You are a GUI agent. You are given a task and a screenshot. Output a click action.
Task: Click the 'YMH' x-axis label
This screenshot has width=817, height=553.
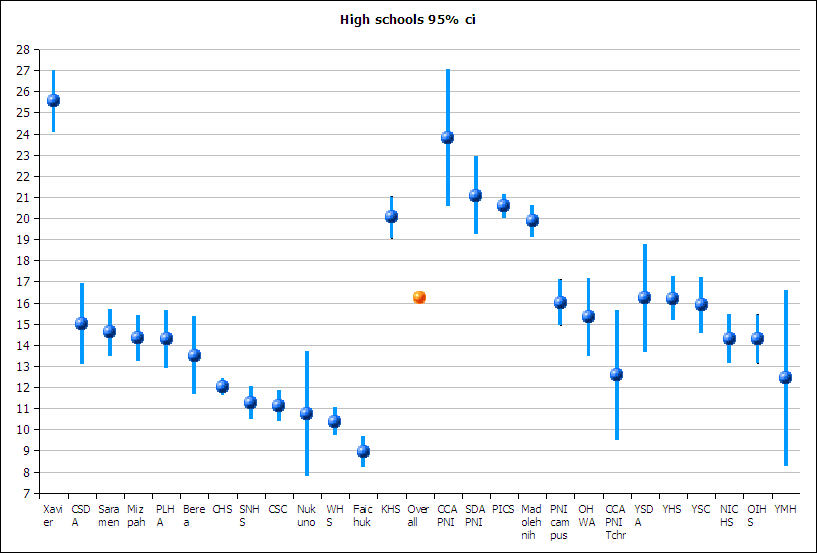point(785,509)
